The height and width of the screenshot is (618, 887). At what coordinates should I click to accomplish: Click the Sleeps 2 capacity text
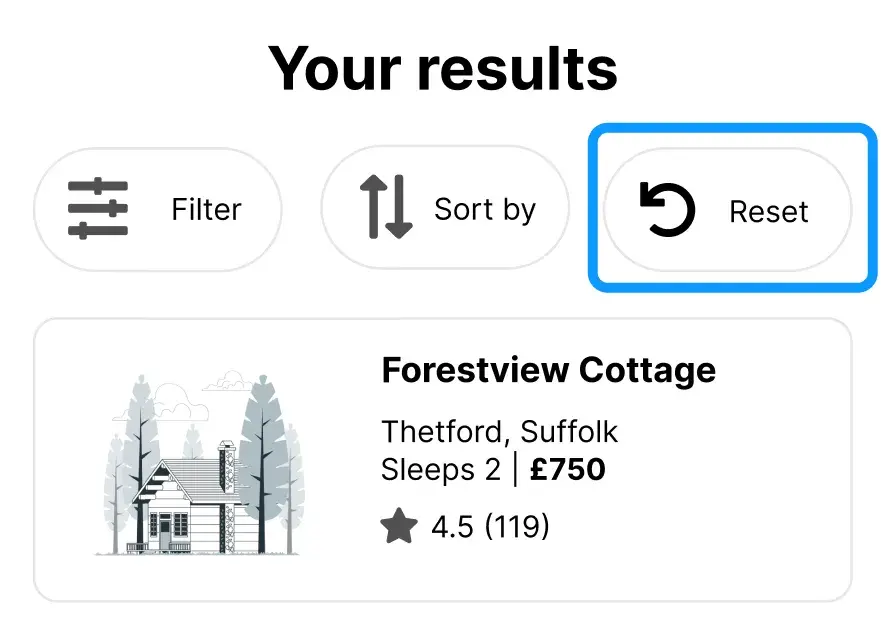(440, 469)
